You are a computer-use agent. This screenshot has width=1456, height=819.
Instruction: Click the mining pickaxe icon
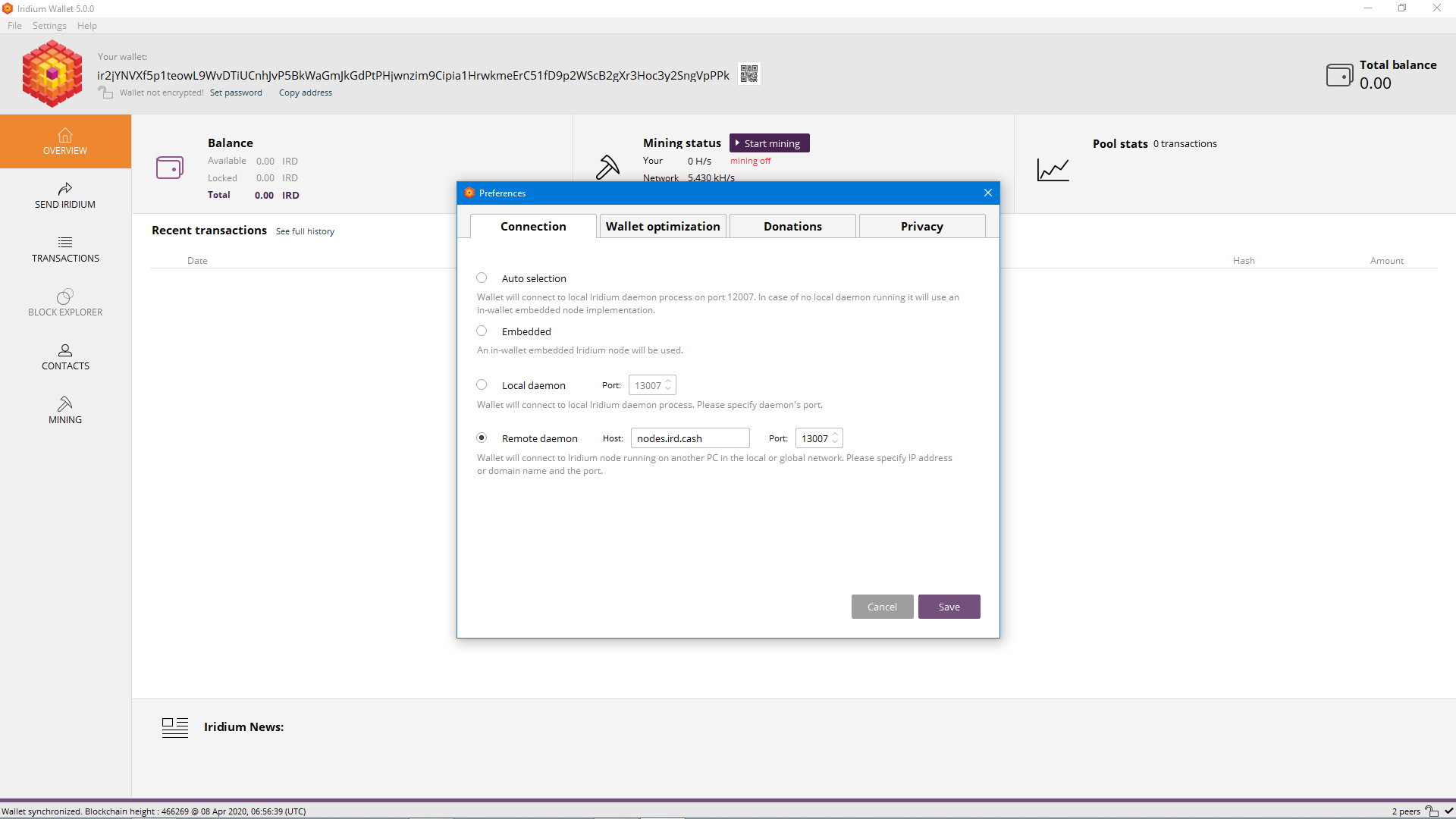point(607,167)
